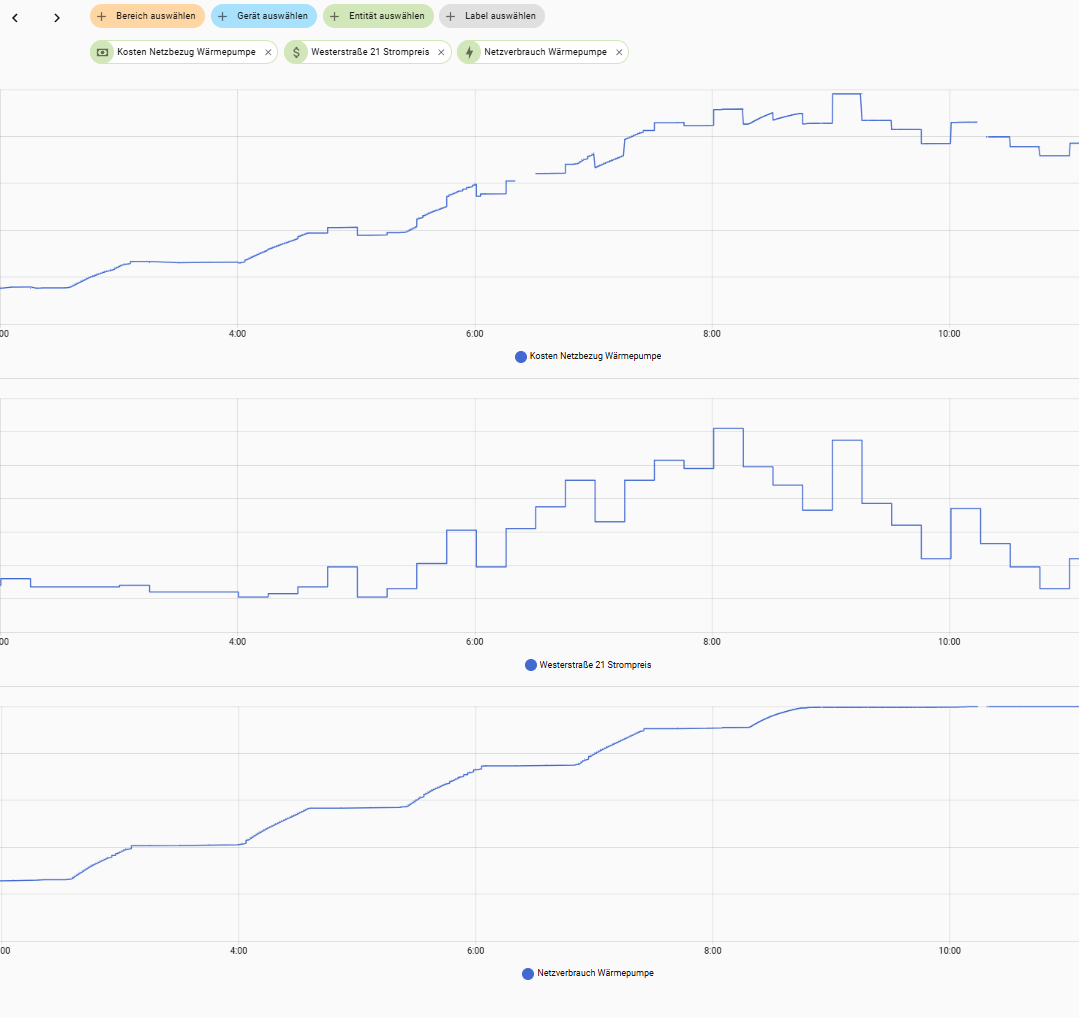Open the Bereich auswählen picker
This screenshot has width=1079, height=1018.
[x=147, y=16]
